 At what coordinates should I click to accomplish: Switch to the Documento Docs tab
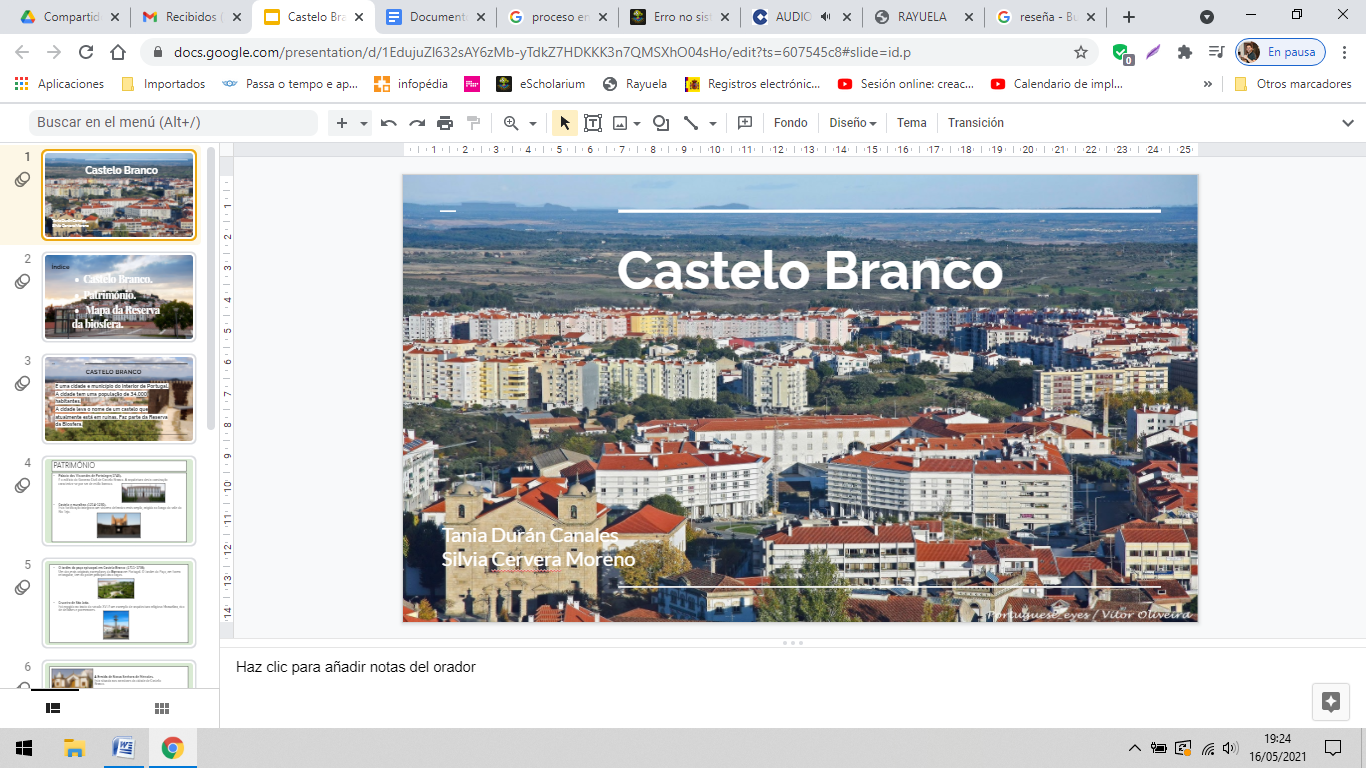coord(435,17)
